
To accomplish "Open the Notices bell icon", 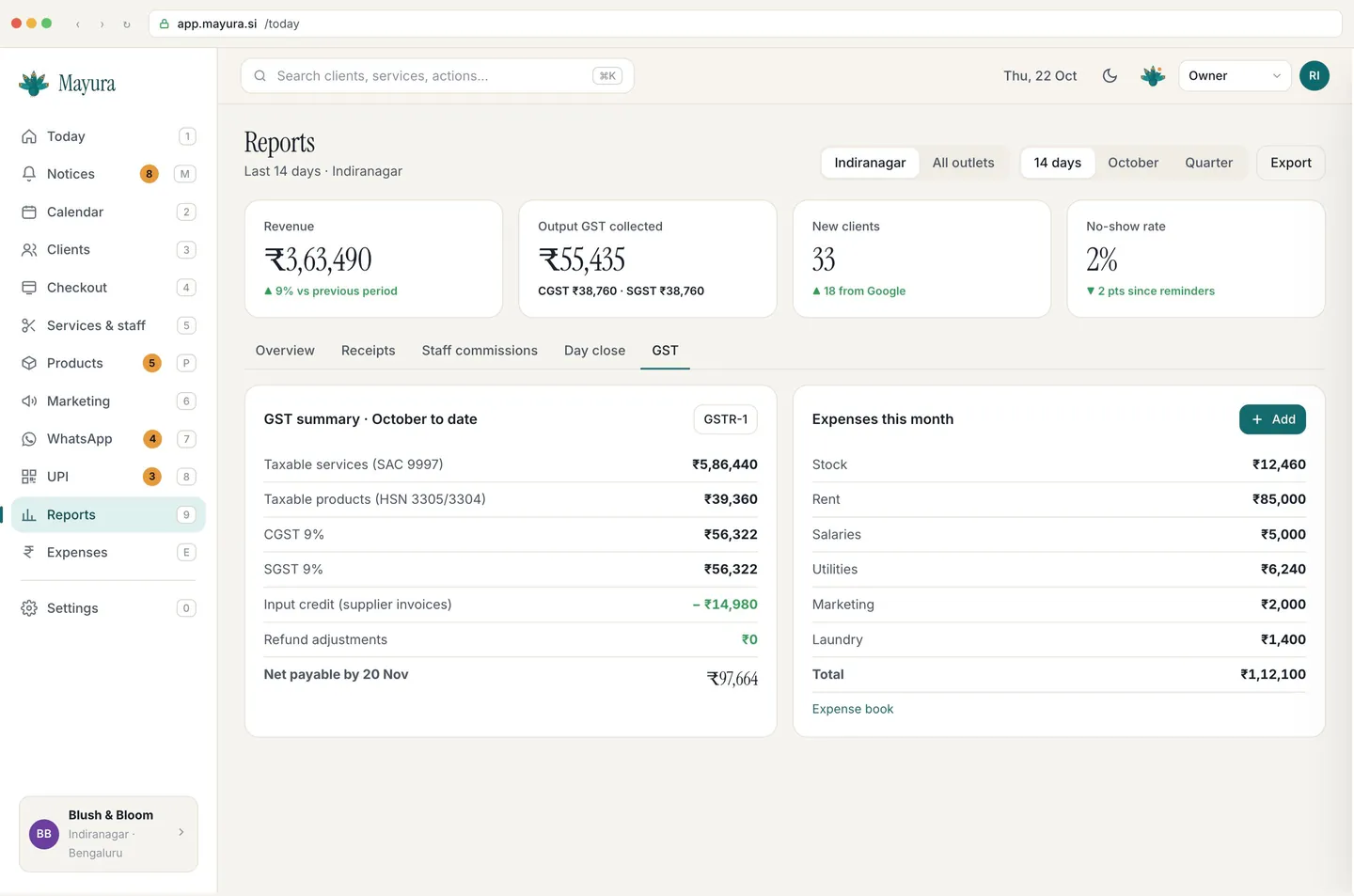I will point(29,174).
